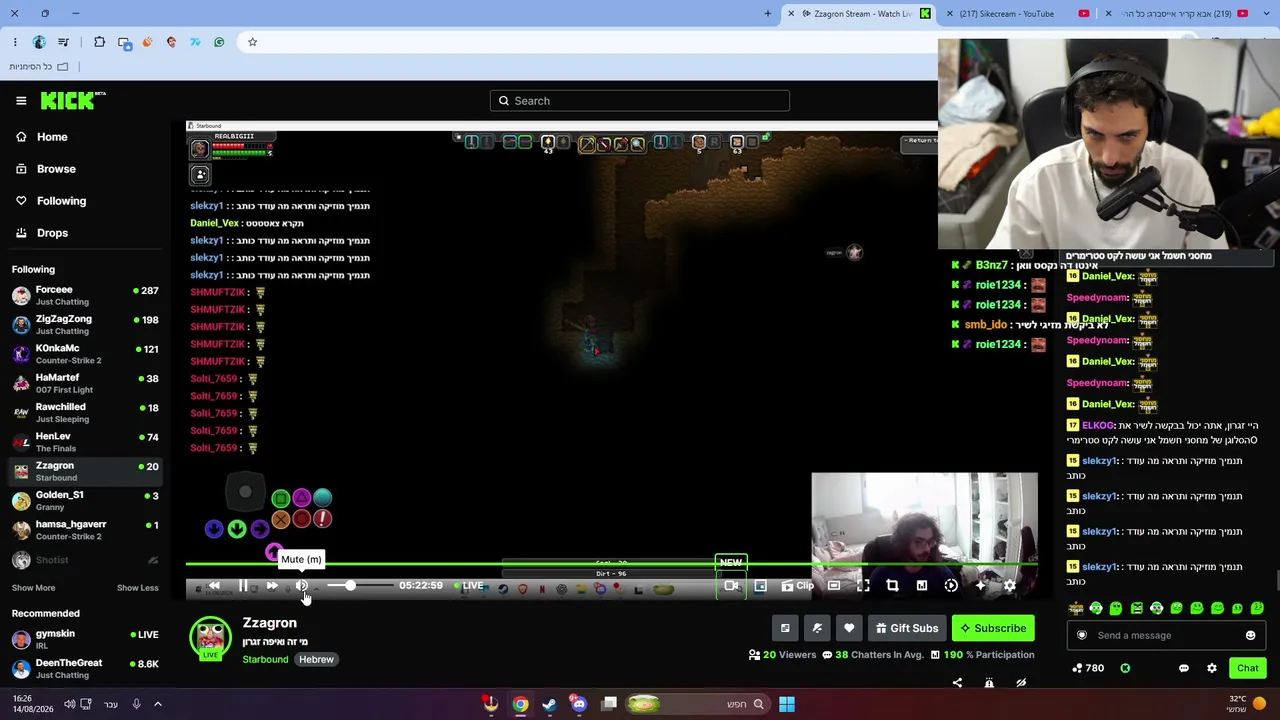Open chat settings gear

1212,668
